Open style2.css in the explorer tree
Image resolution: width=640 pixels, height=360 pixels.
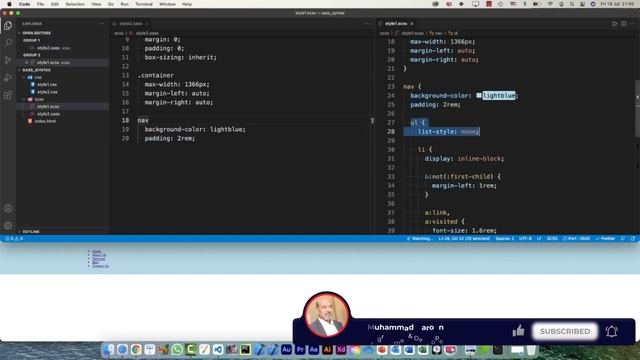(47, 92)
